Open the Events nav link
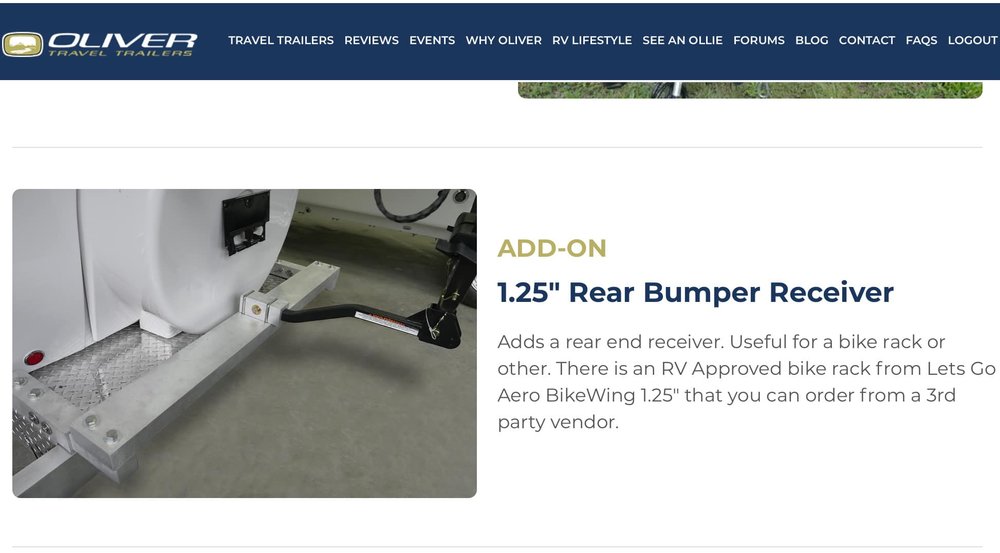 (432, 40)
